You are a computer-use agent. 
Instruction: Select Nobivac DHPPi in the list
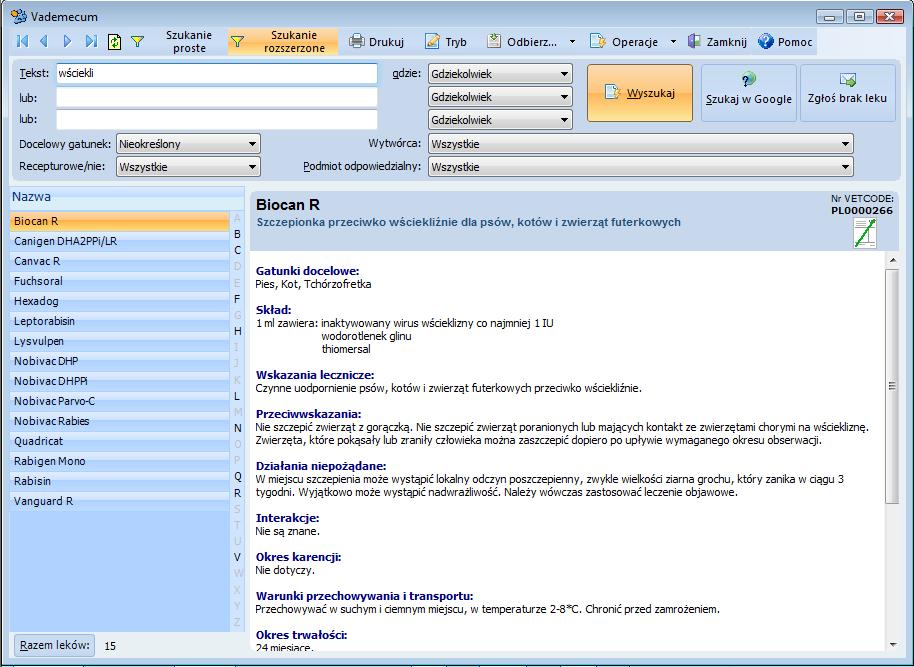pyautogui.click(x=119, y=381)
